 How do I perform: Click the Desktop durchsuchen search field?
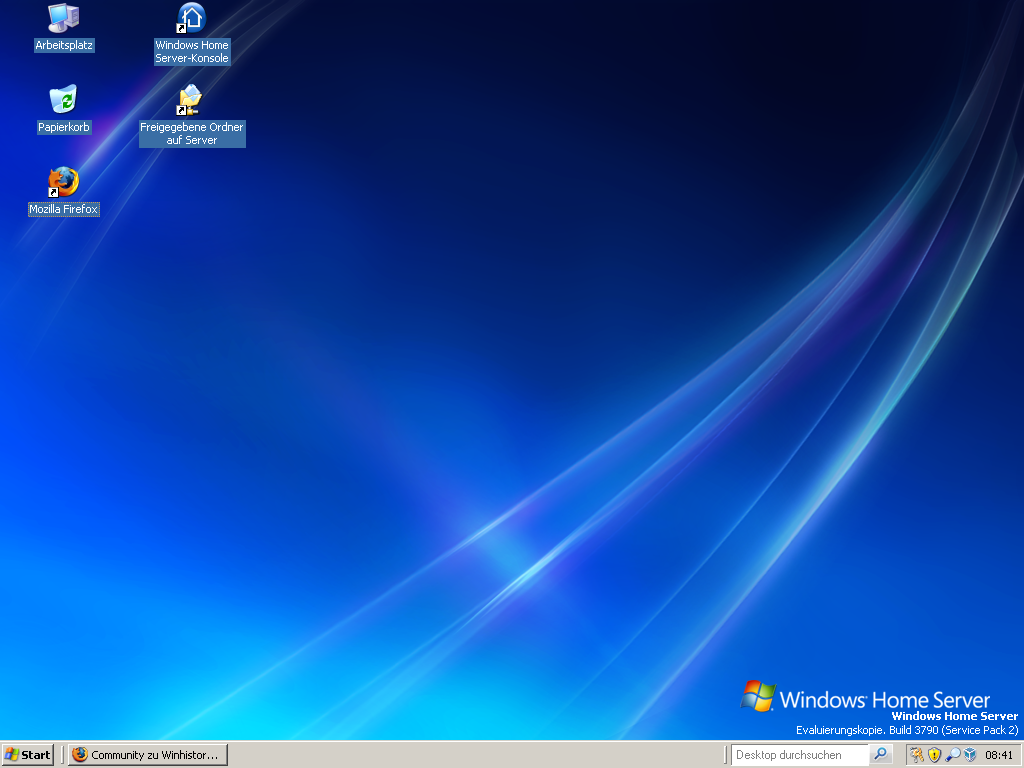coord(800,755)
